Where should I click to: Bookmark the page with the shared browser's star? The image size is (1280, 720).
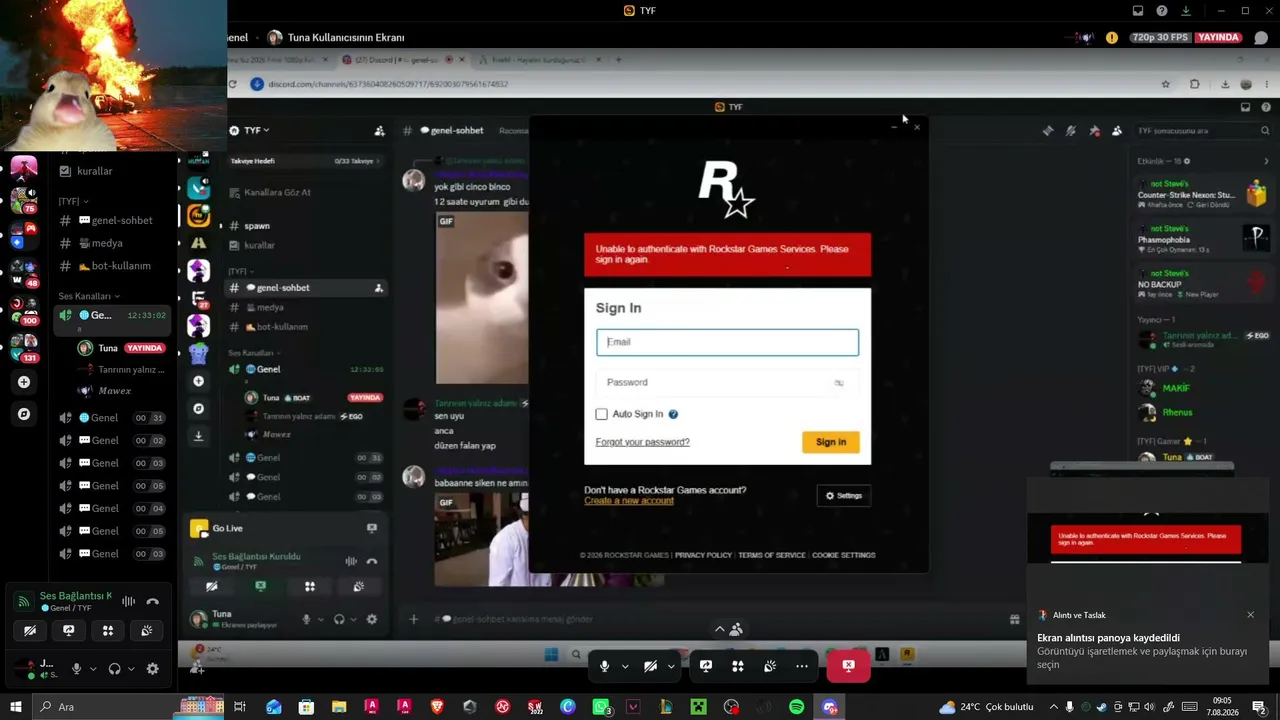(1166, 84)
